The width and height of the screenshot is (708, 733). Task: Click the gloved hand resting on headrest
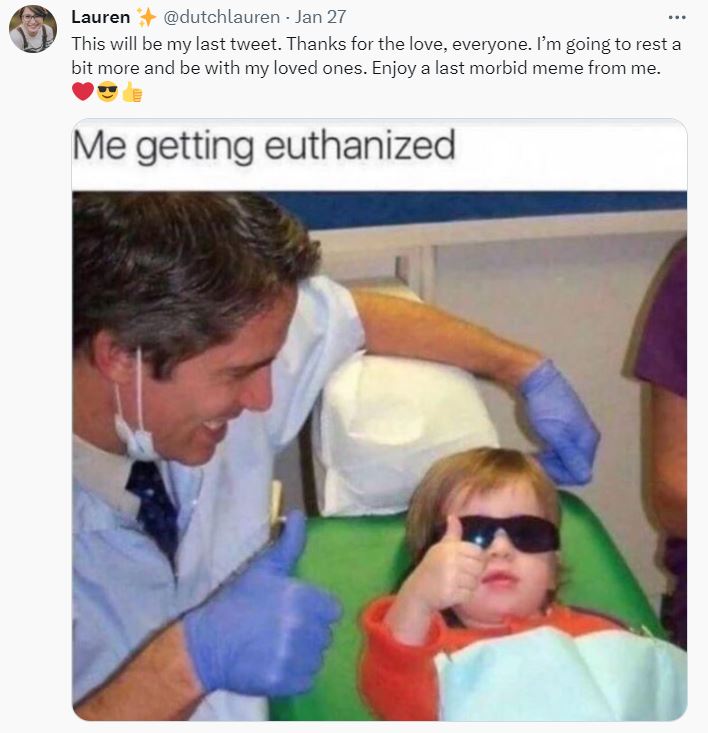pos(561,423)
